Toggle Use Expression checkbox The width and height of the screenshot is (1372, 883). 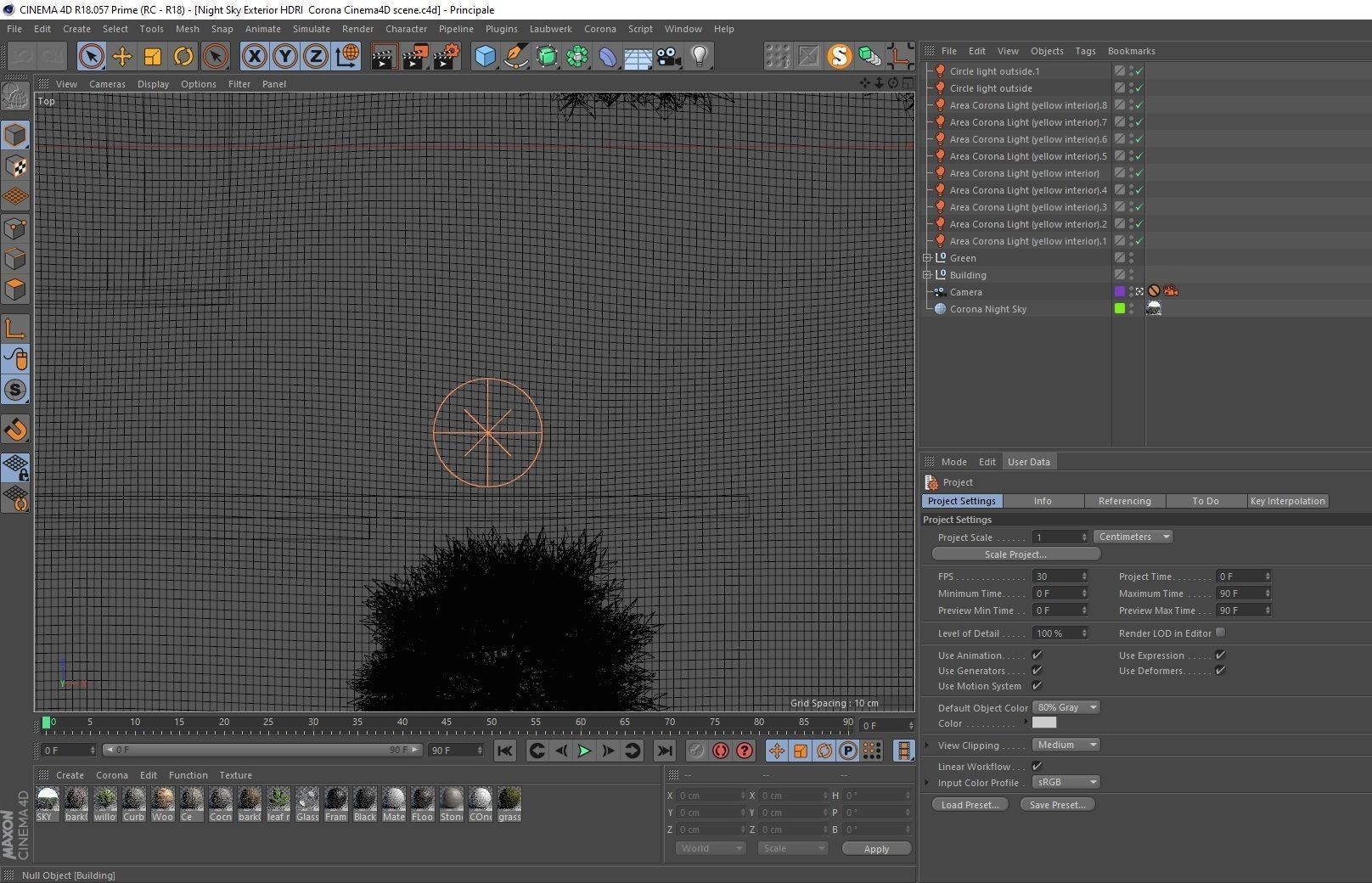click(1220, 655)
